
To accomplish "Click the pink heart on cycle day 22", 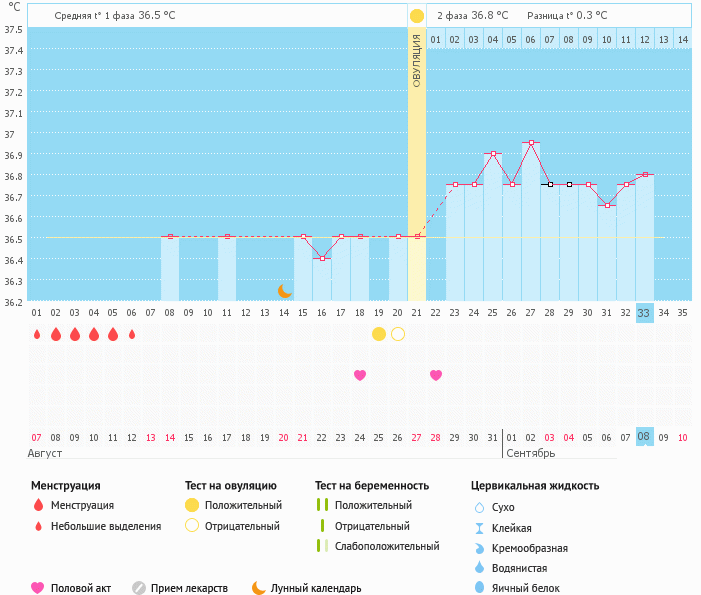I will pos(436,375).
